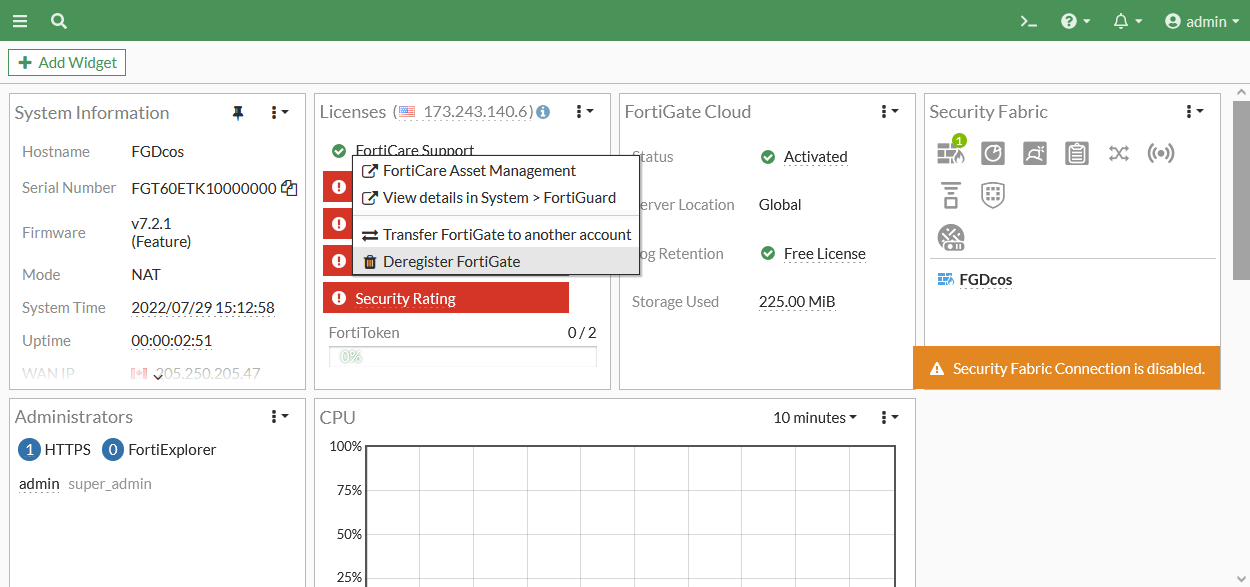
Task: Click the 225.00 MiB storage used value
Action: (x=797, y=302)
